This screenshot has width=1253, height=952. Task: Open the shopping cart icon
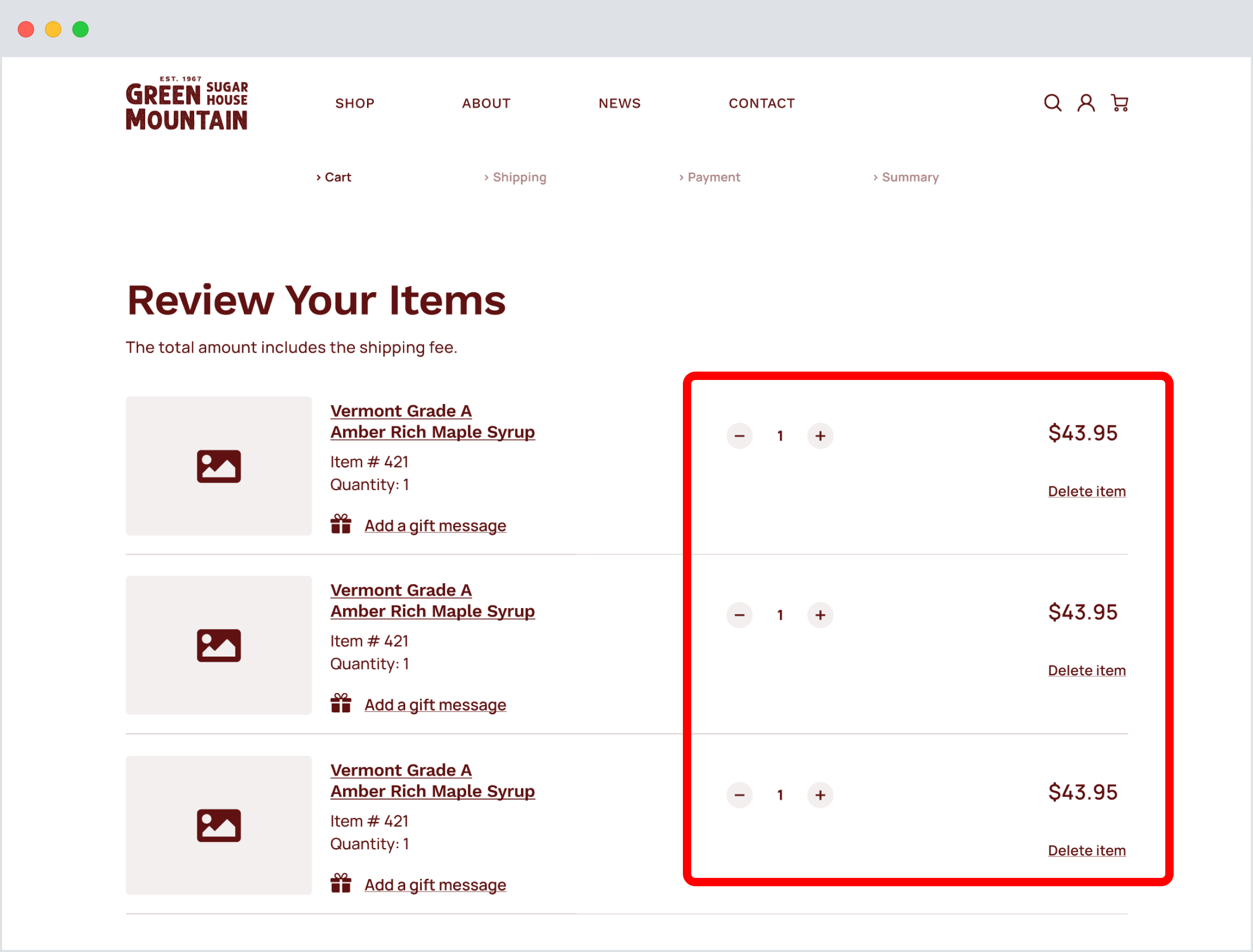click(x=1119, y=103)
